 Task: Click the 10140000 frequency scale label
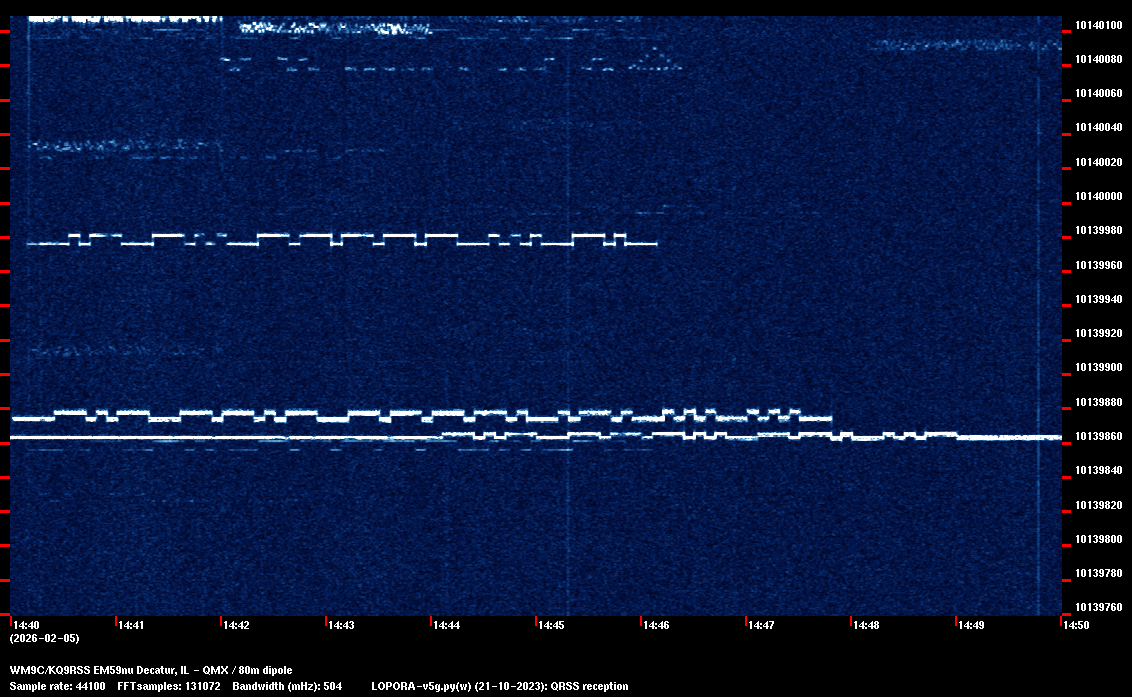pos(1097,196)
